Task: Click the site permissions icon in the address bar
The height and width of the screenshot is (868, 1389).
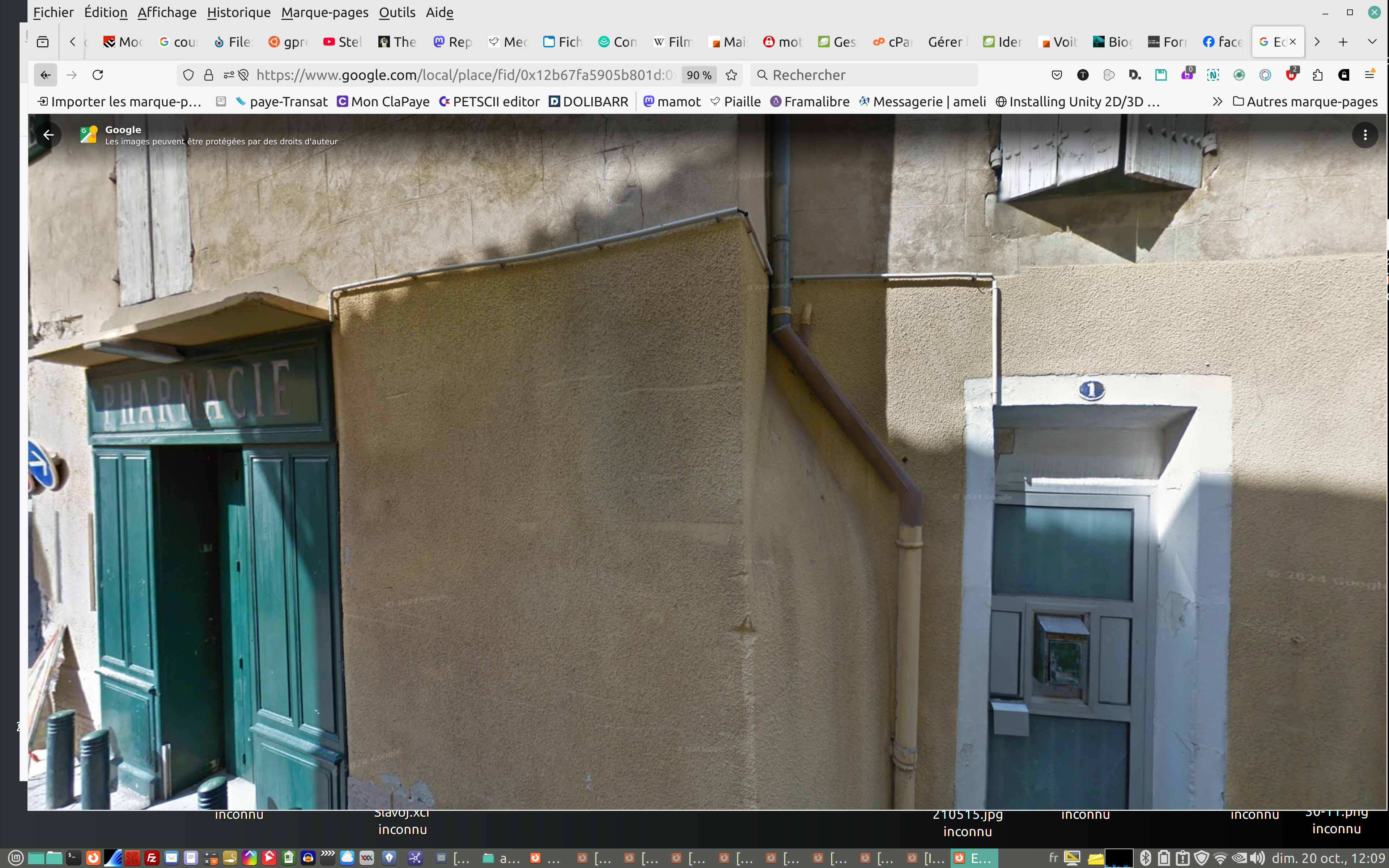Action: click(x=229, y=75)
